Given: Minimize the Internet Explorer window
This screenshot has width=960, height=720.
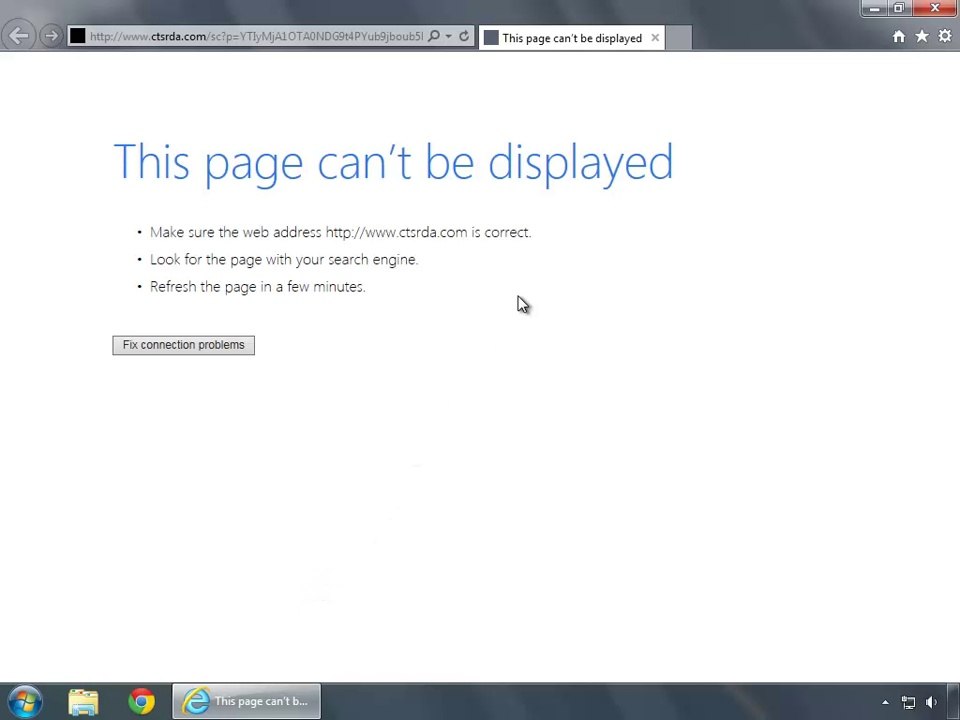Looking at the screenshot, I should (x=874, y=8).
